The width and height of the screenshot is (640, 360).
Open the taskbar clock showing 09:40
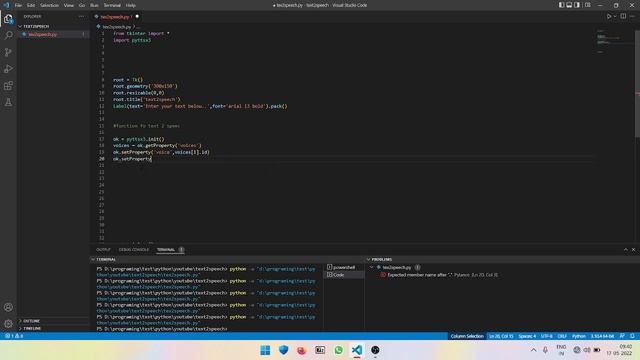(x=619, y=350)
